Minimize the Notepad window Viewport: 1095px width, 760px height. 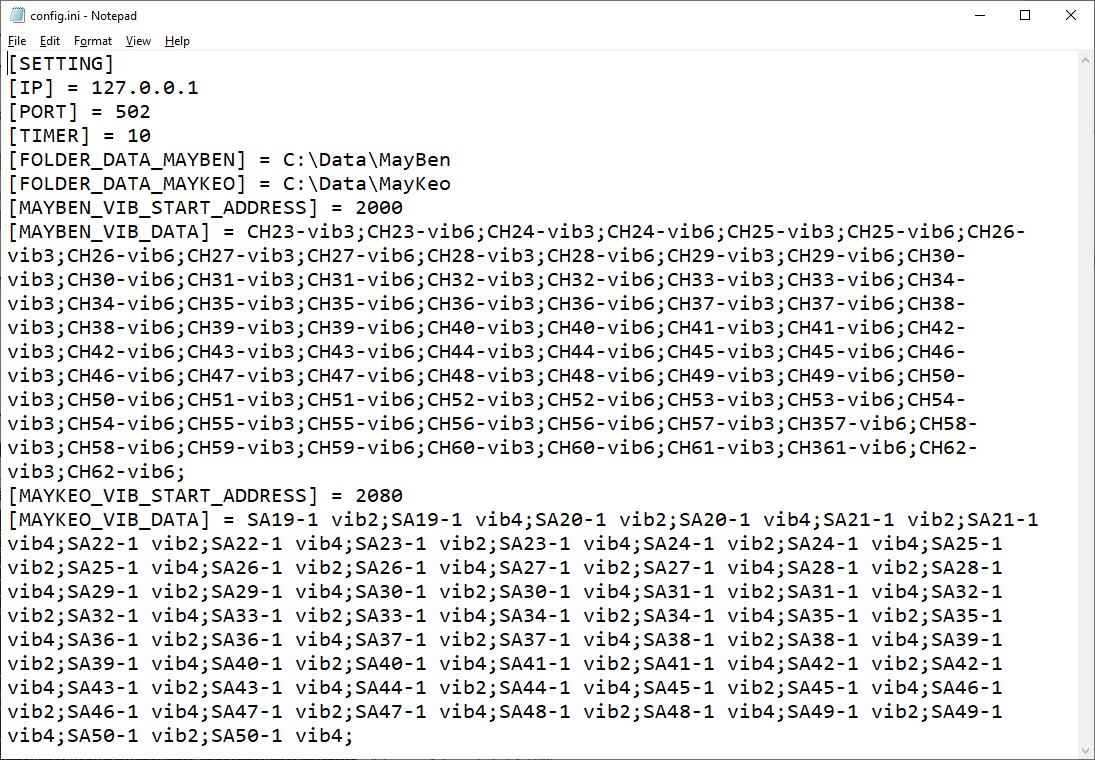(x=978, y=15)
